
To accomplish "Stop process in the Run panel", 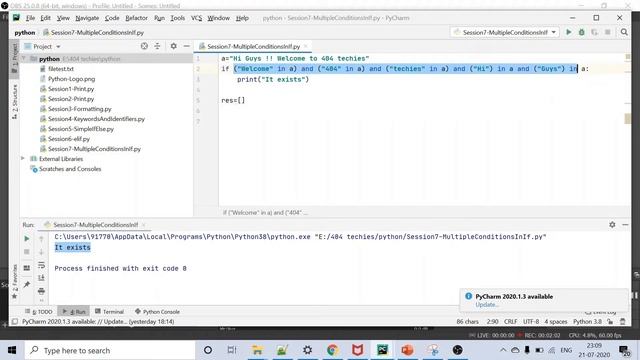I will pos(27,252).
